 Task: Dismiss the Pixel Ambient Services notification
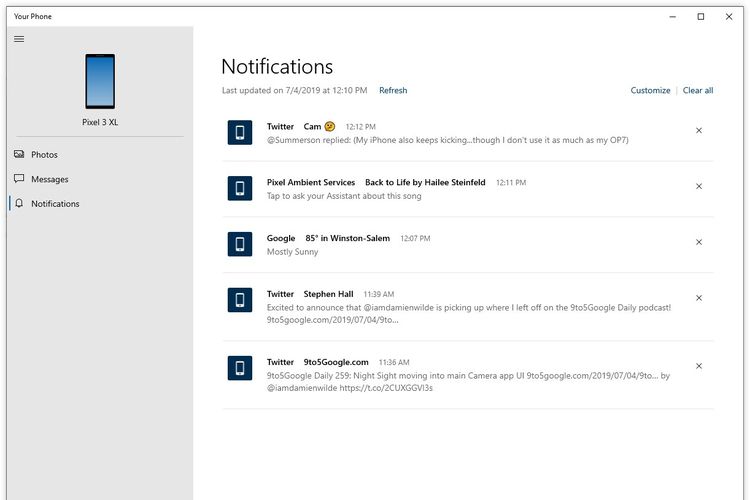699,186
